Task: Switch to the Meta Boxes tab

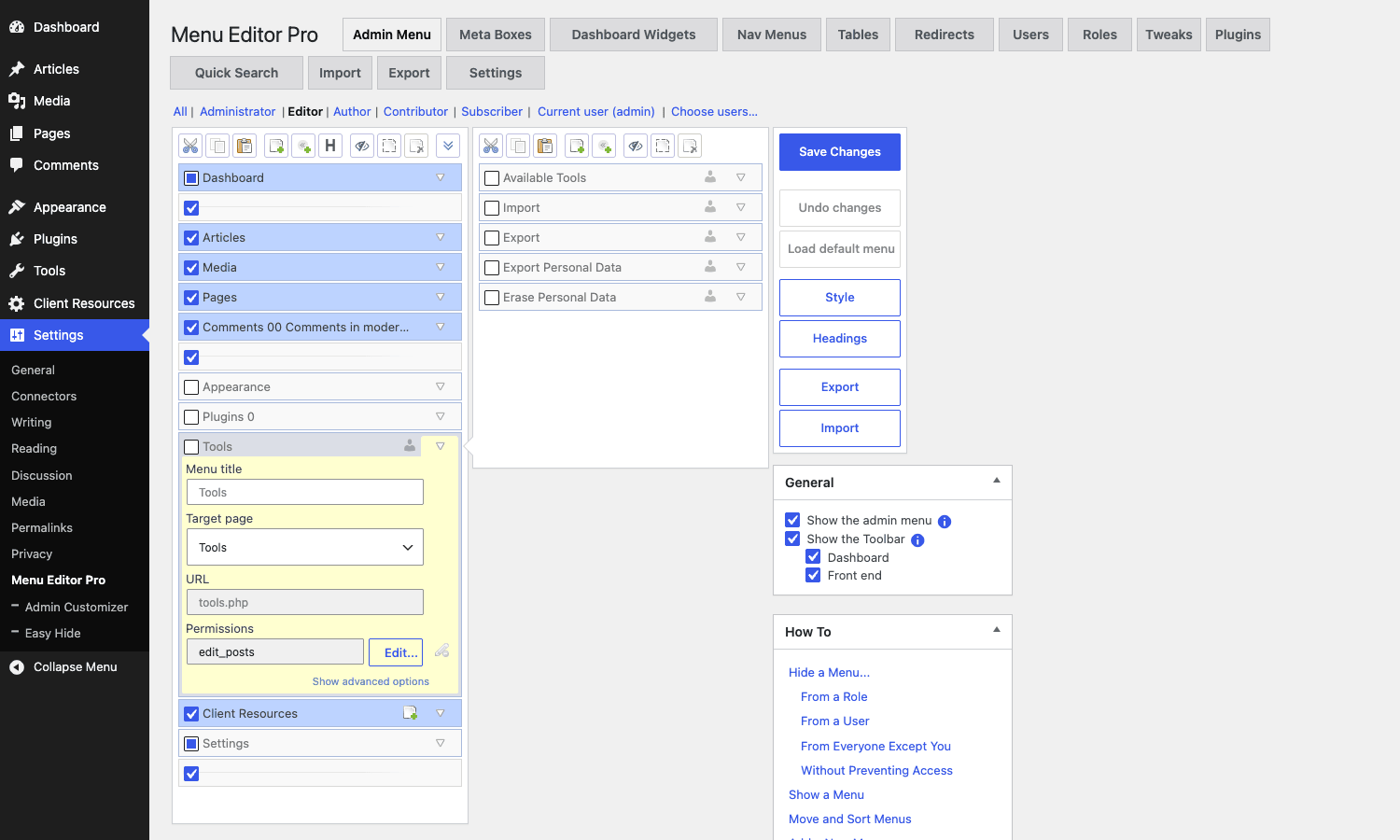Action: pos(496,35)
